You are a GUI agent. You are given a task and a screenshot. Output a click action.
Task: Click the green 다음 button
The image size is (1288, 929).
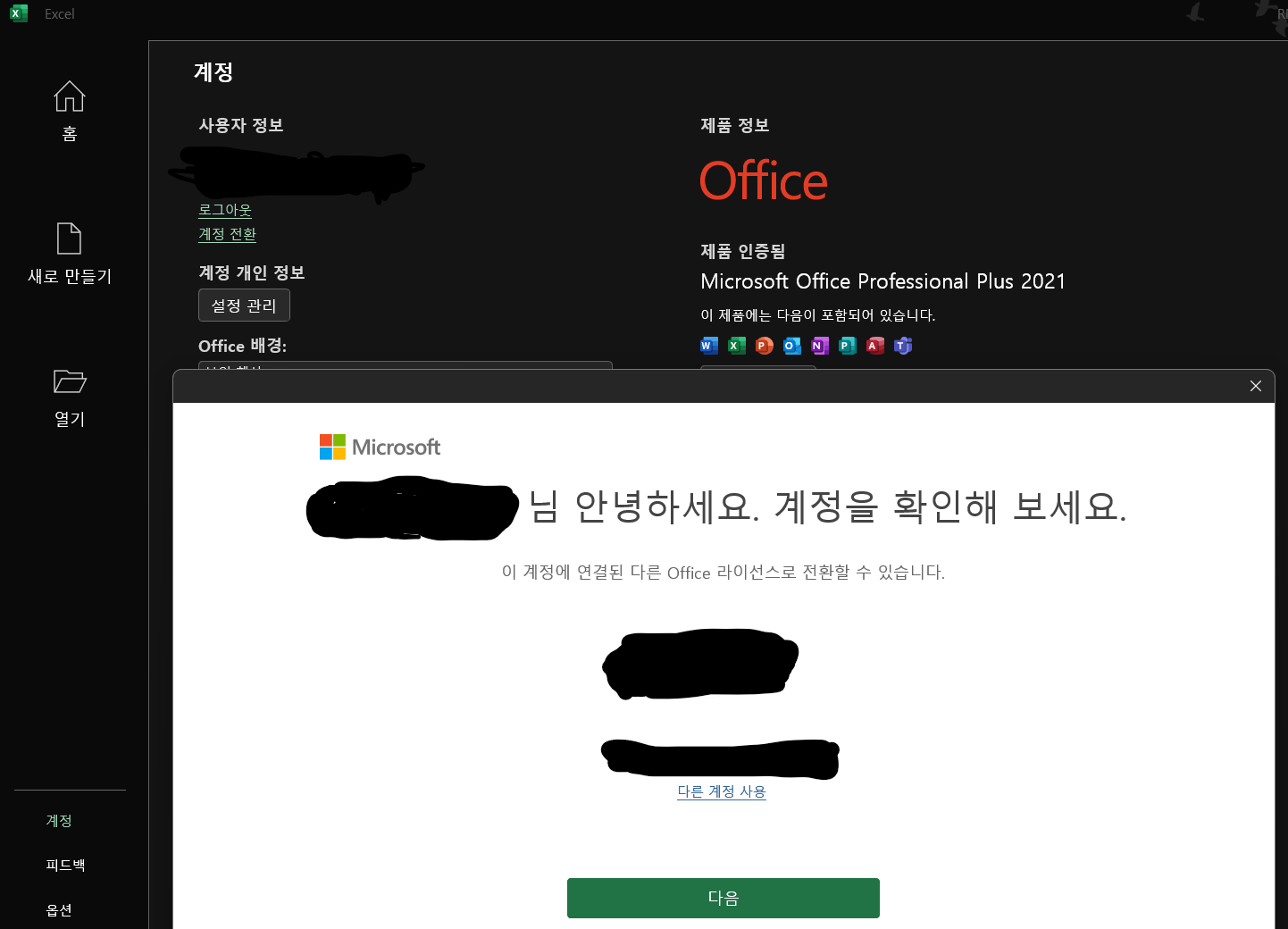(723, 898)
